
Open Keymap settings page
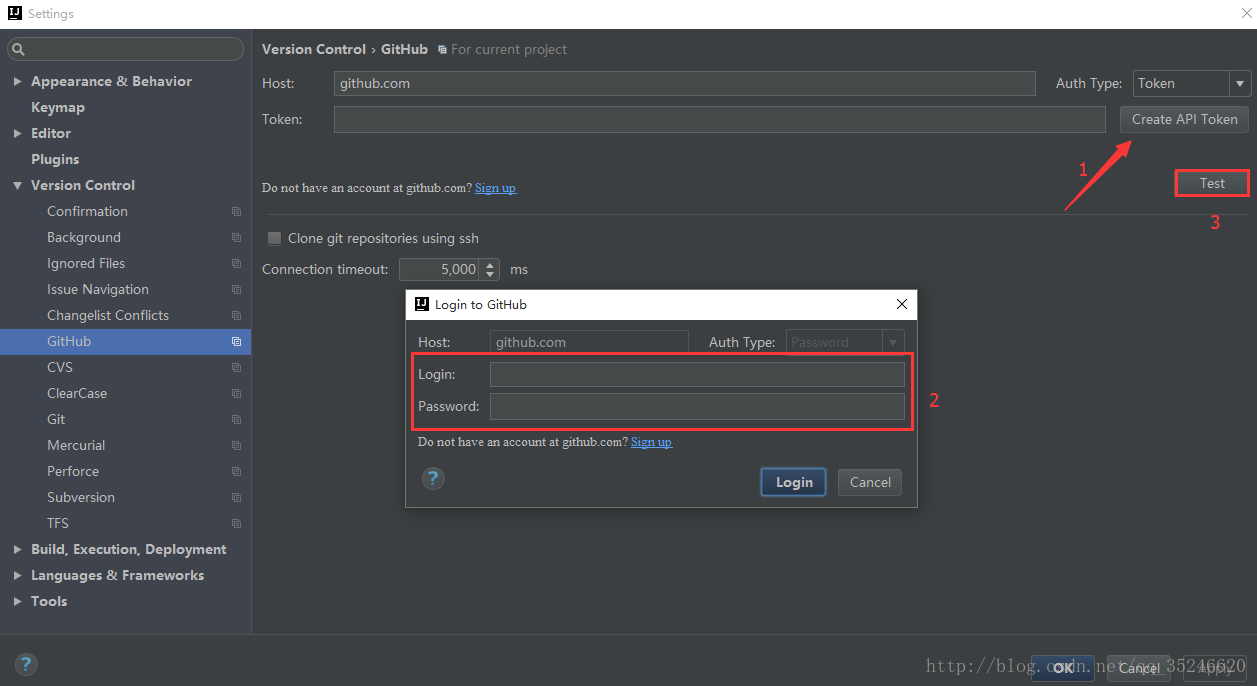point(58,108)
